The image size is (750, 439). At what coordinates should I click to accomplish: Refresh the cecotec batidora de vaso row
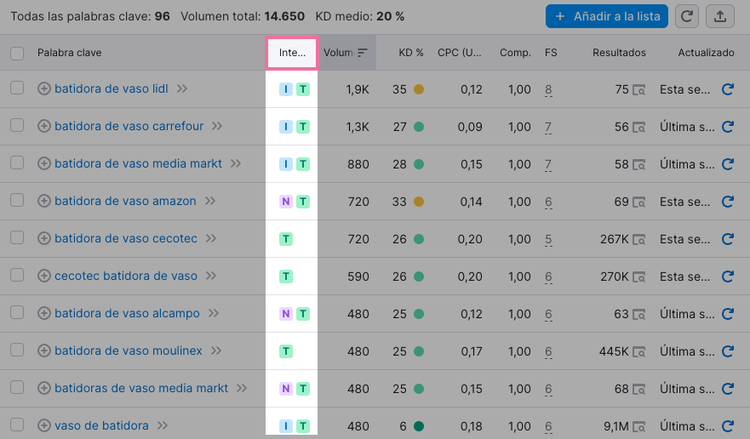click(x=728, y=276)
